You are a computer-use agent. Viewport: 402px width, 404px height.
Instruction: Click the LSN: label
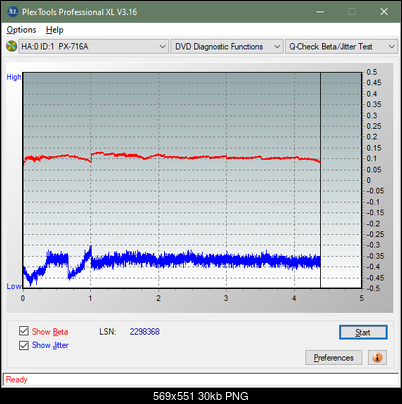(x=108, y=332)
